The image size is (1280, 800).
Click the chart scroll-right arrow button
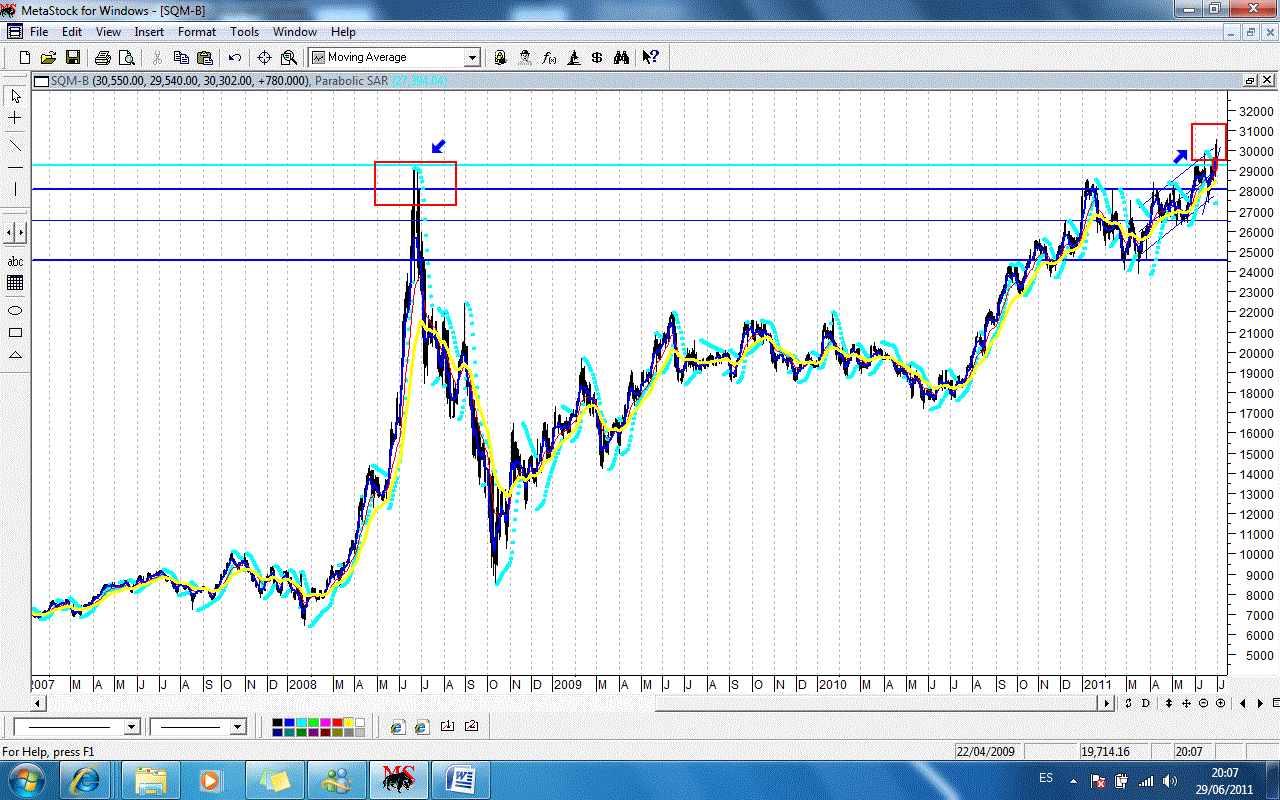1106,703
